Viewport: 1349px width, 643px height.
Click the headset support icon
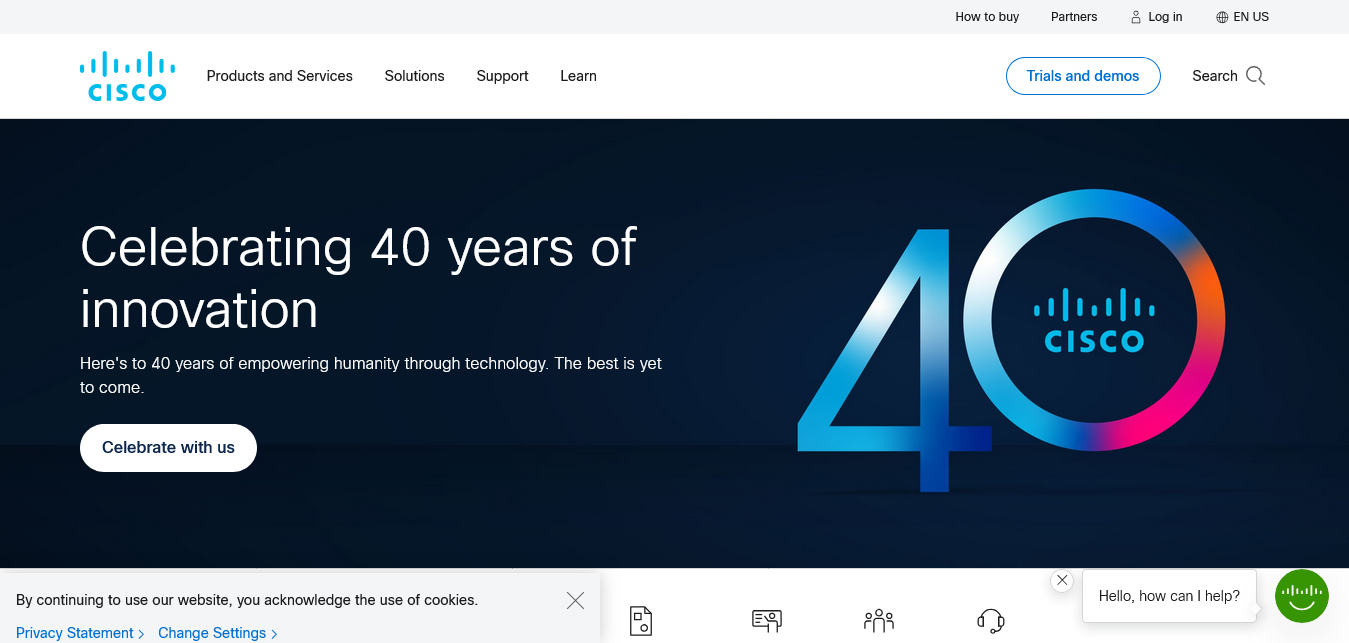(991, 621)
